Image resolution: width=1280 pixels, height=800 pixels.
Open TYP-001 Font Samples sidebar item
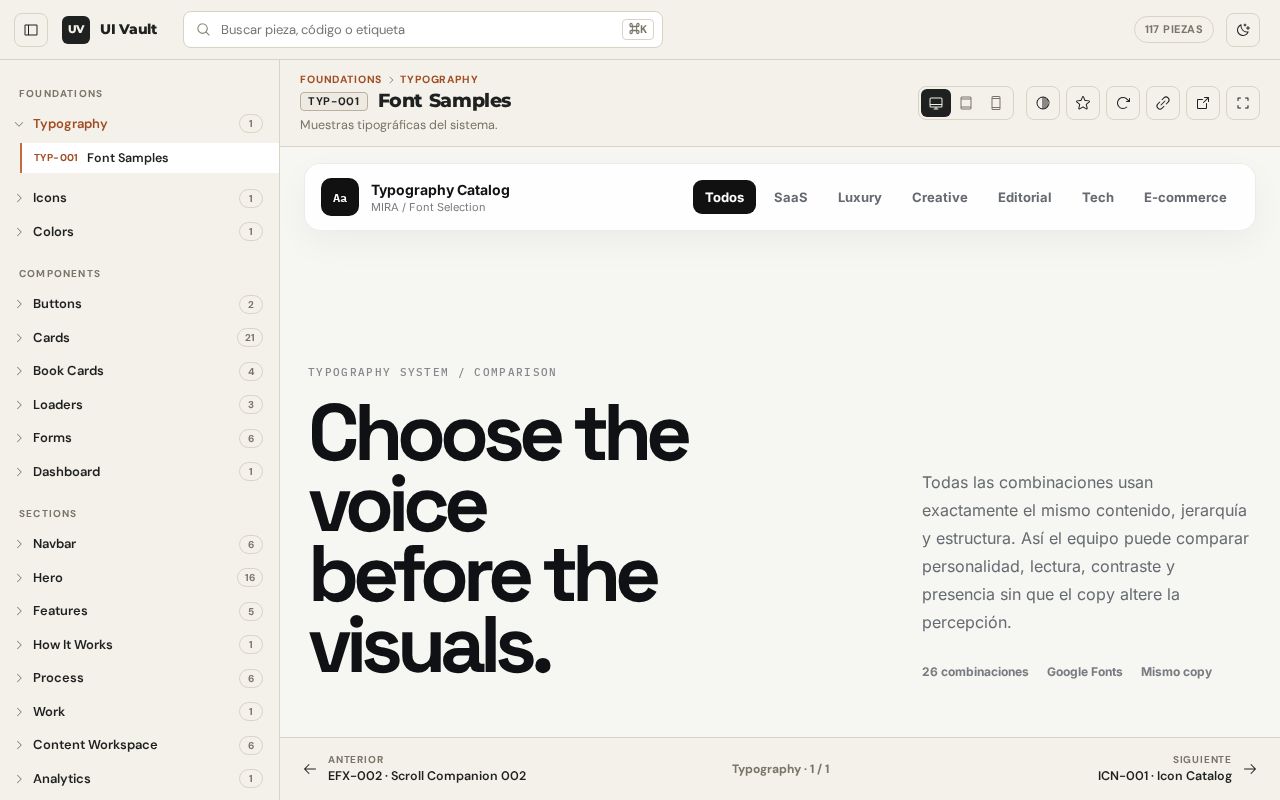click(150, 158)
